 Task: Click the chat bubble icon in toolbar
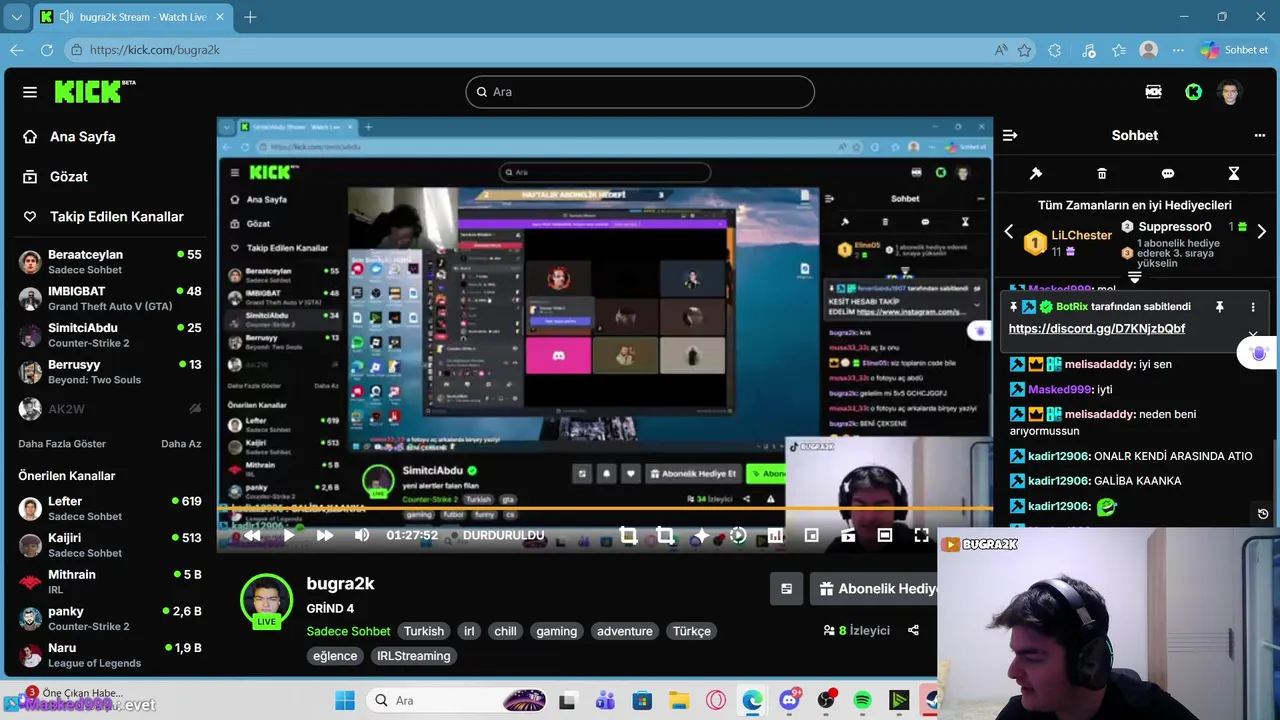(x=1168, y=174)
